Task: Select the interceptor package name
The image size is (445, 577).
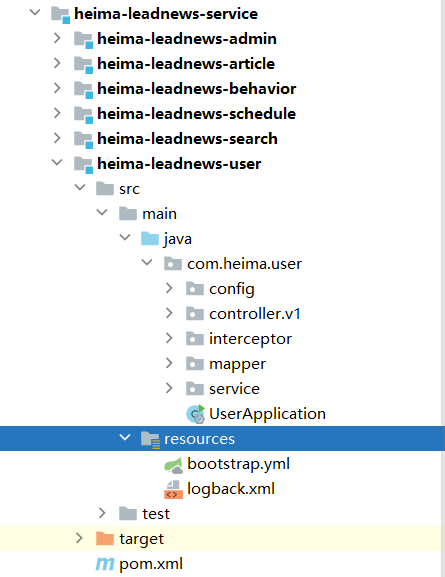Action: pos(250,339)
